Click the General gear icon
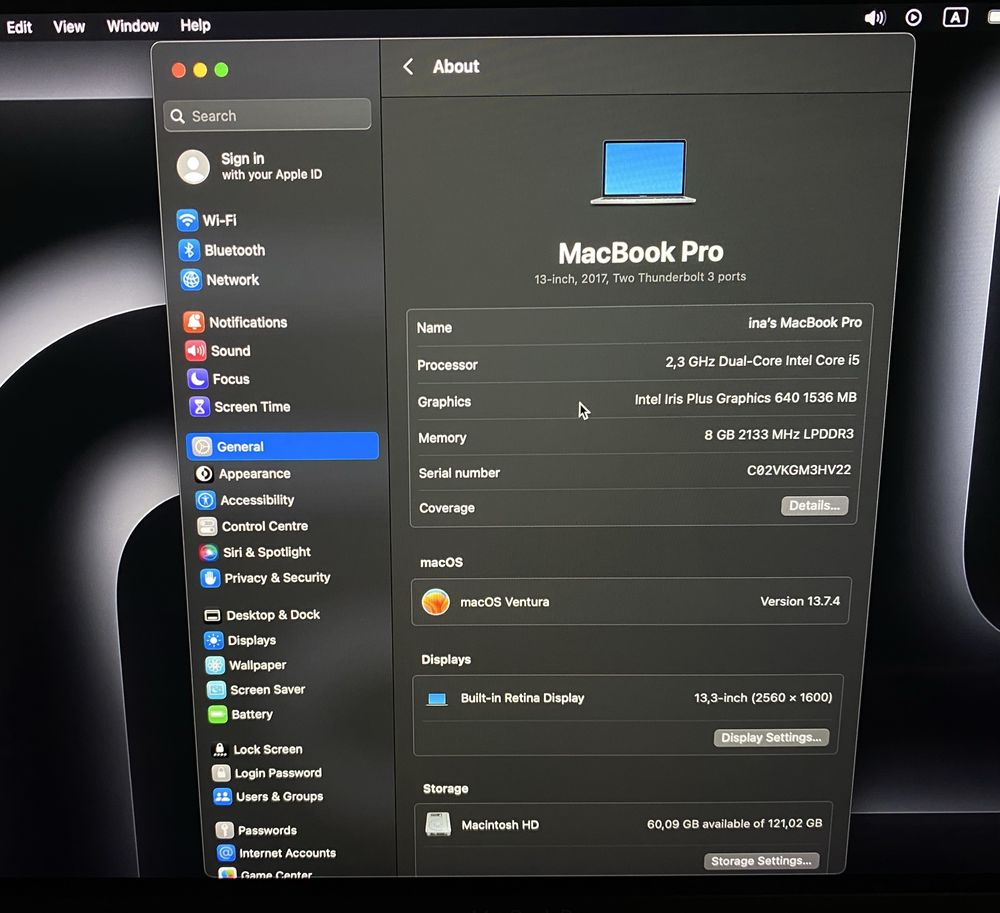Viewport: 1000px width, 913px height. 202,447
